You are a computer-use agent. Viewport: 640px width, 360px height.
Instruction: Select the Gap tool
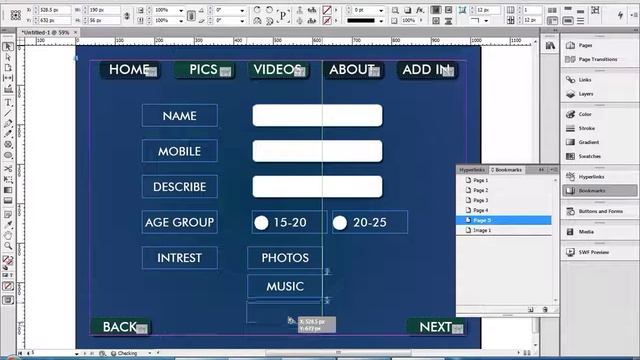(8, 78)
